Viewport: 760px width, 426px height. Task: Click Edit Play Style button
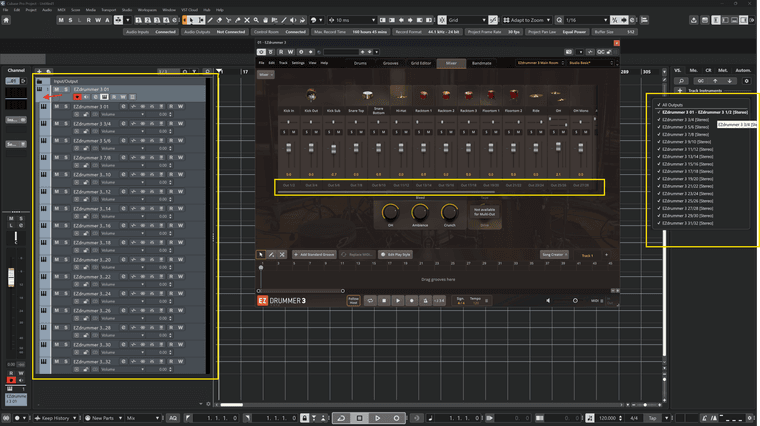396,254
